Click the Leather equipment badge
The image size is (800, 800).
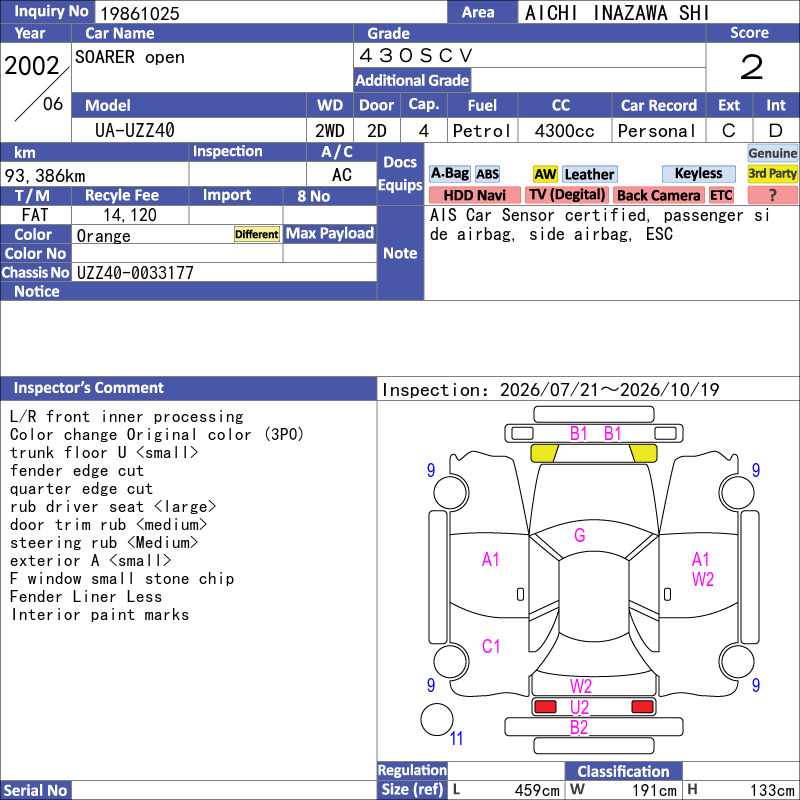(x=589, y=174)
